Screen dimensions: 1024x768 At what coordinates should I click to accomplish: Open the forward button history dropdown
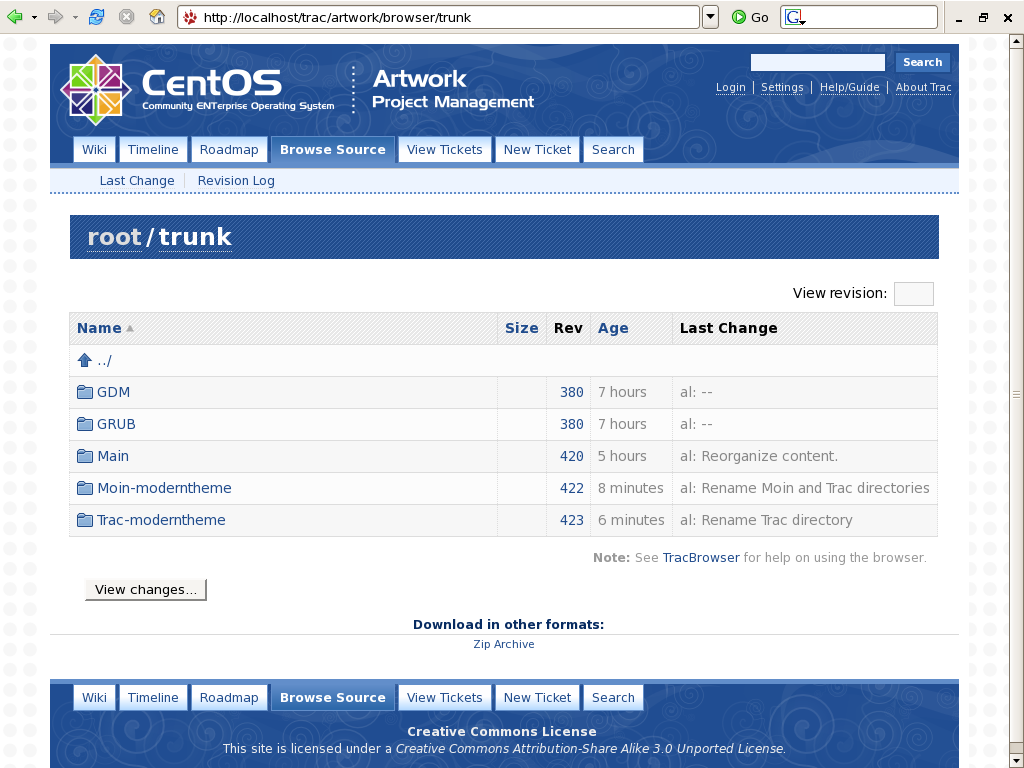(x=75, y=18)
